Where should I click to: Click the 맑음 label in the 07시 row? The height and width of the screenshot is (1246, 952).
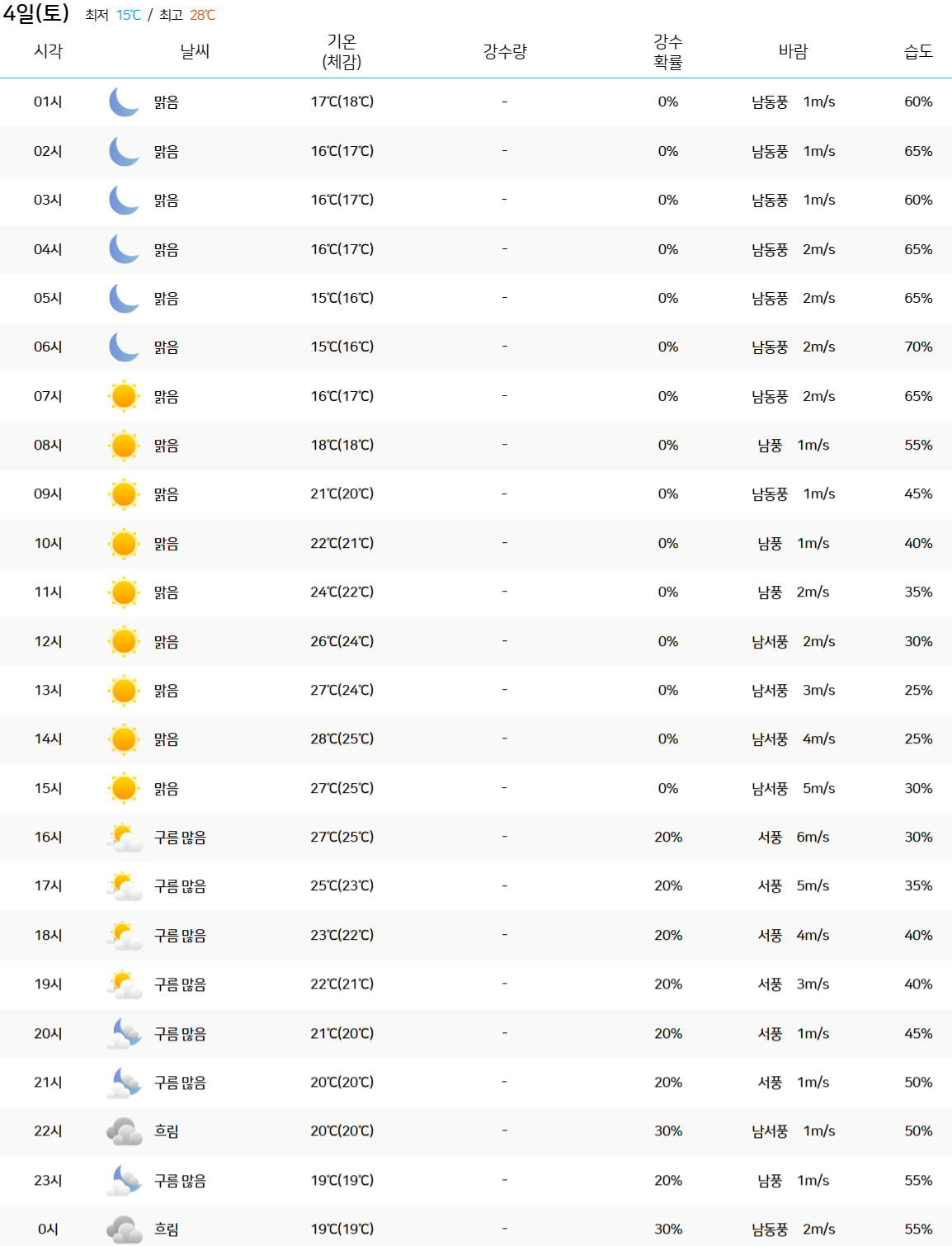tap(167, 397)
